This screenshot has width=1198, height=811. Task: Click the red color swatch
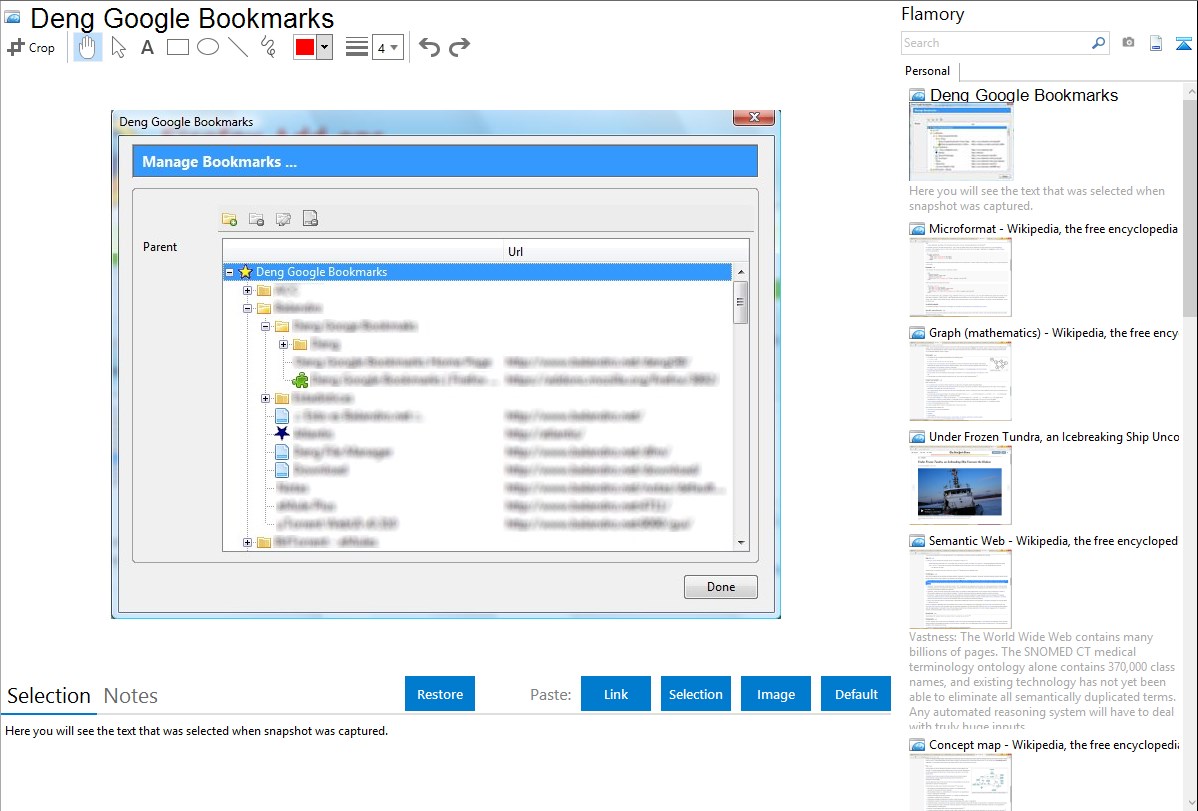tap(305, 47)
